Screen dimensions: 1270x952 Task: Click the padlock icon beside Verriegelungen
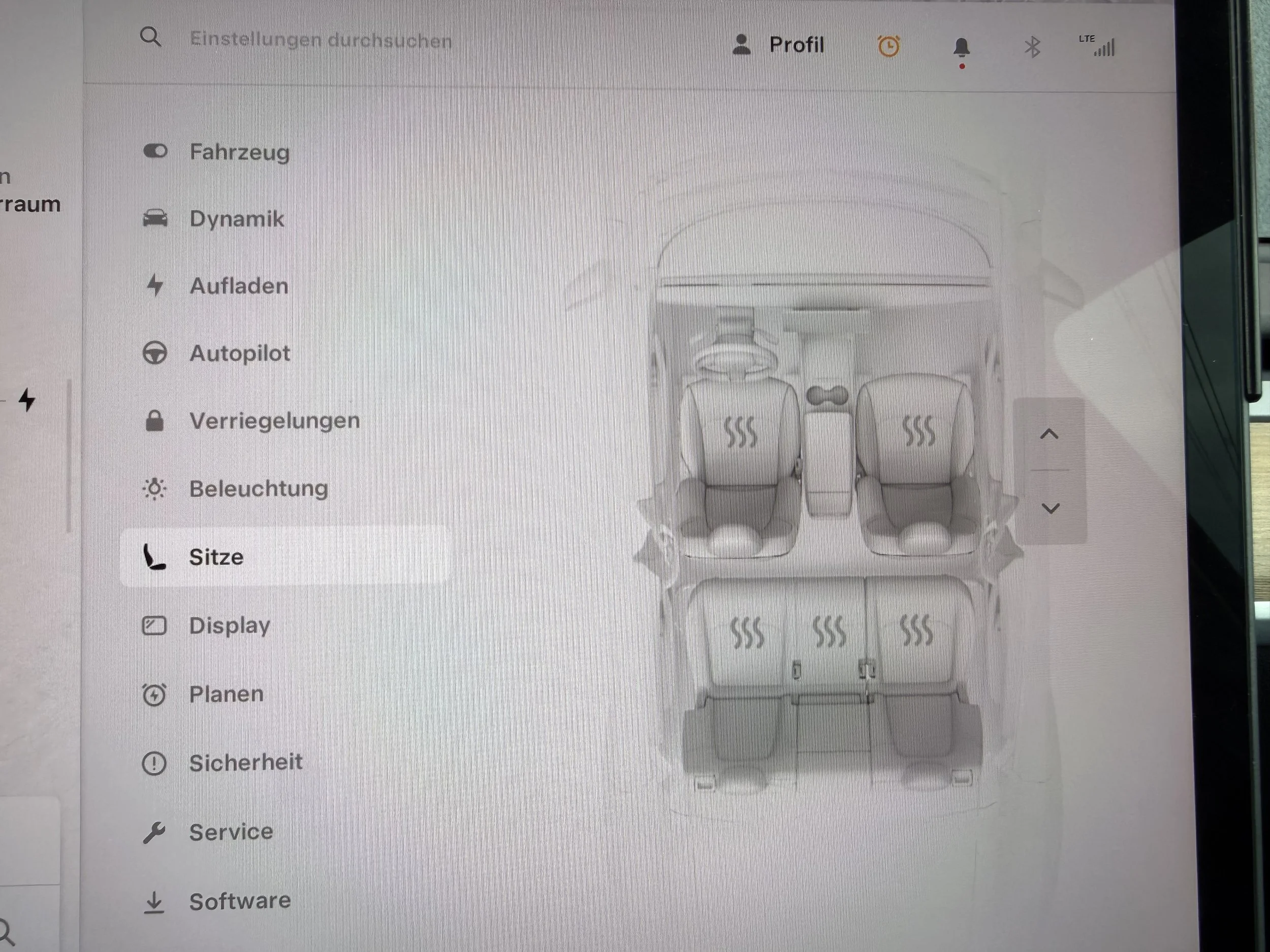[154, 420]
